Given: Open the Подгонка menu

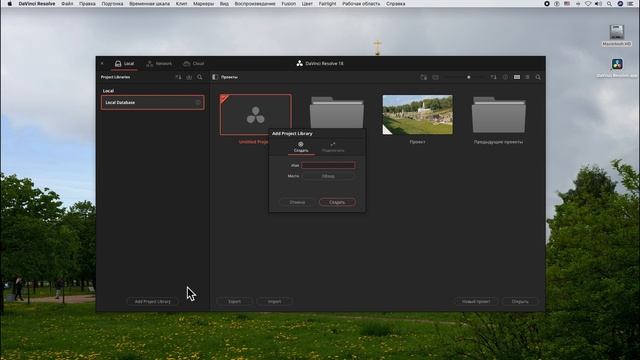Looking at the screenshot, I should 112,4.
